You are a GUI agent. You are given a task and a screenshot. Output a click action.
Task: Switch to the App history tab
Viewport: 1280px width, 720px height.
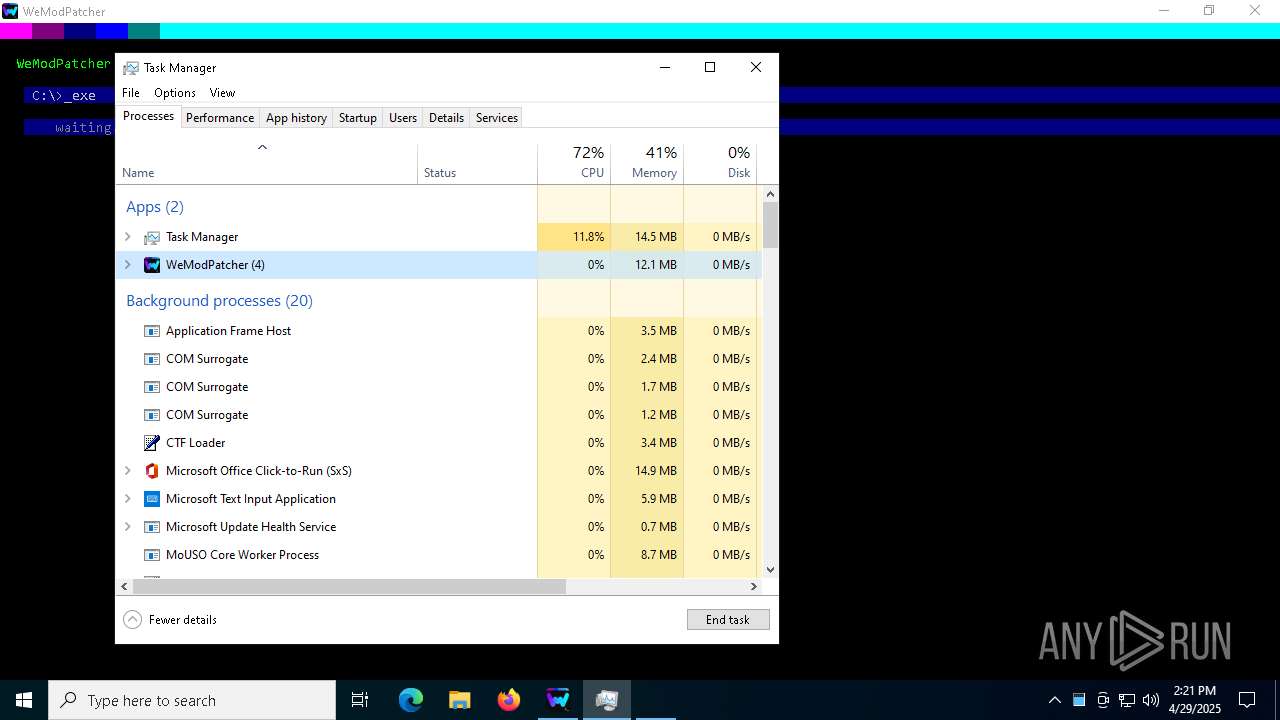[296, 118]
